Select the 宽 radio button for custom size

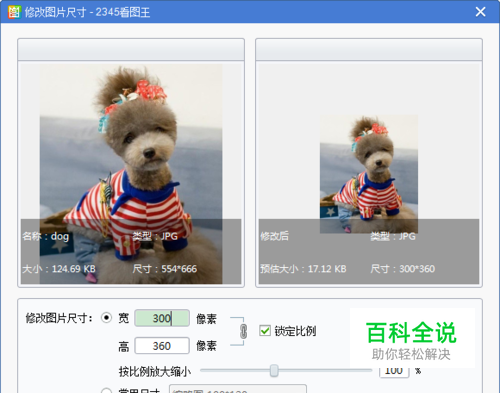point(106,318)
